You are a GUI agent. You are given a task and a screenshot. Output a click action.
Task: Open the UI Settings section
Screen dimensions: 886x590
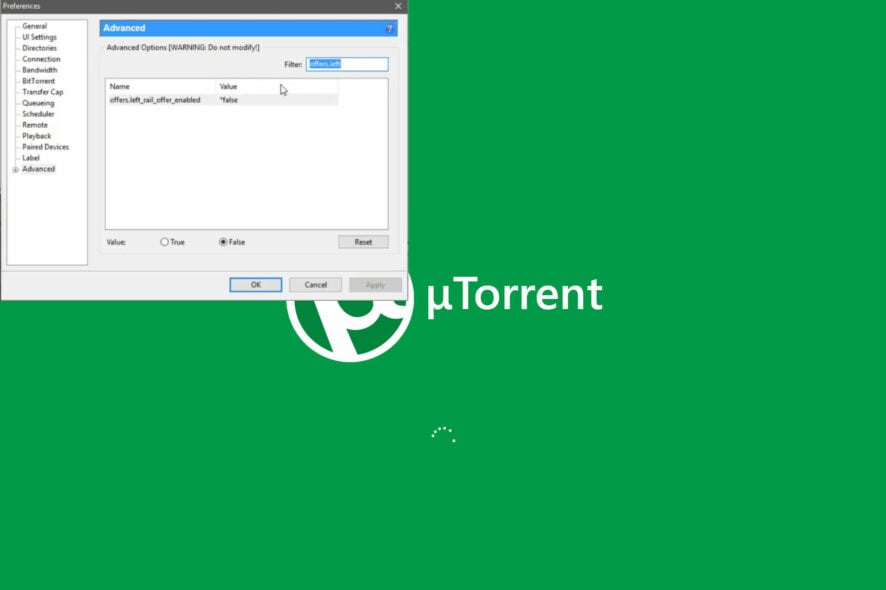39,36
